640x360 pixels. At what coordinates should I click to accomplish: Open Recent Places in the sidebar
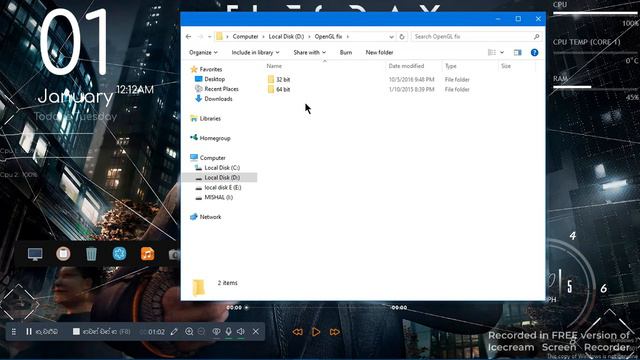coord(221,89)
